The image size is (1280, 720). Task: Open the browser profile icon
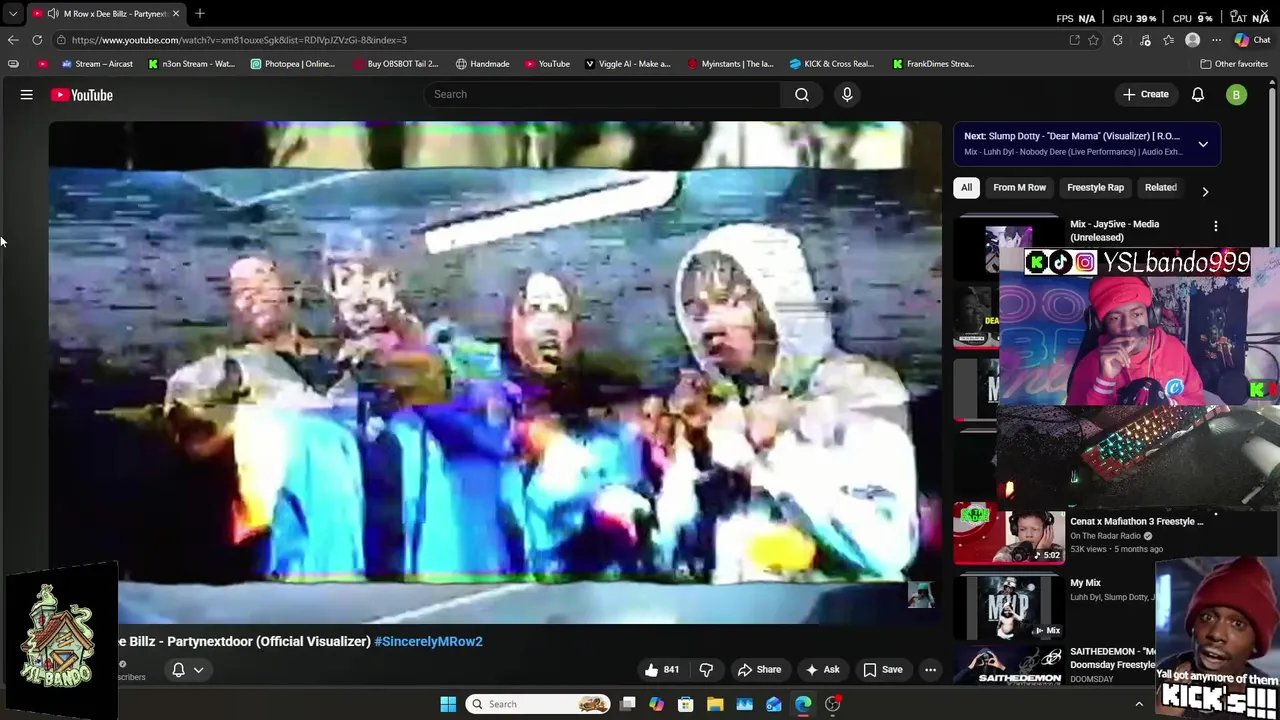(x=1192, y=40)
